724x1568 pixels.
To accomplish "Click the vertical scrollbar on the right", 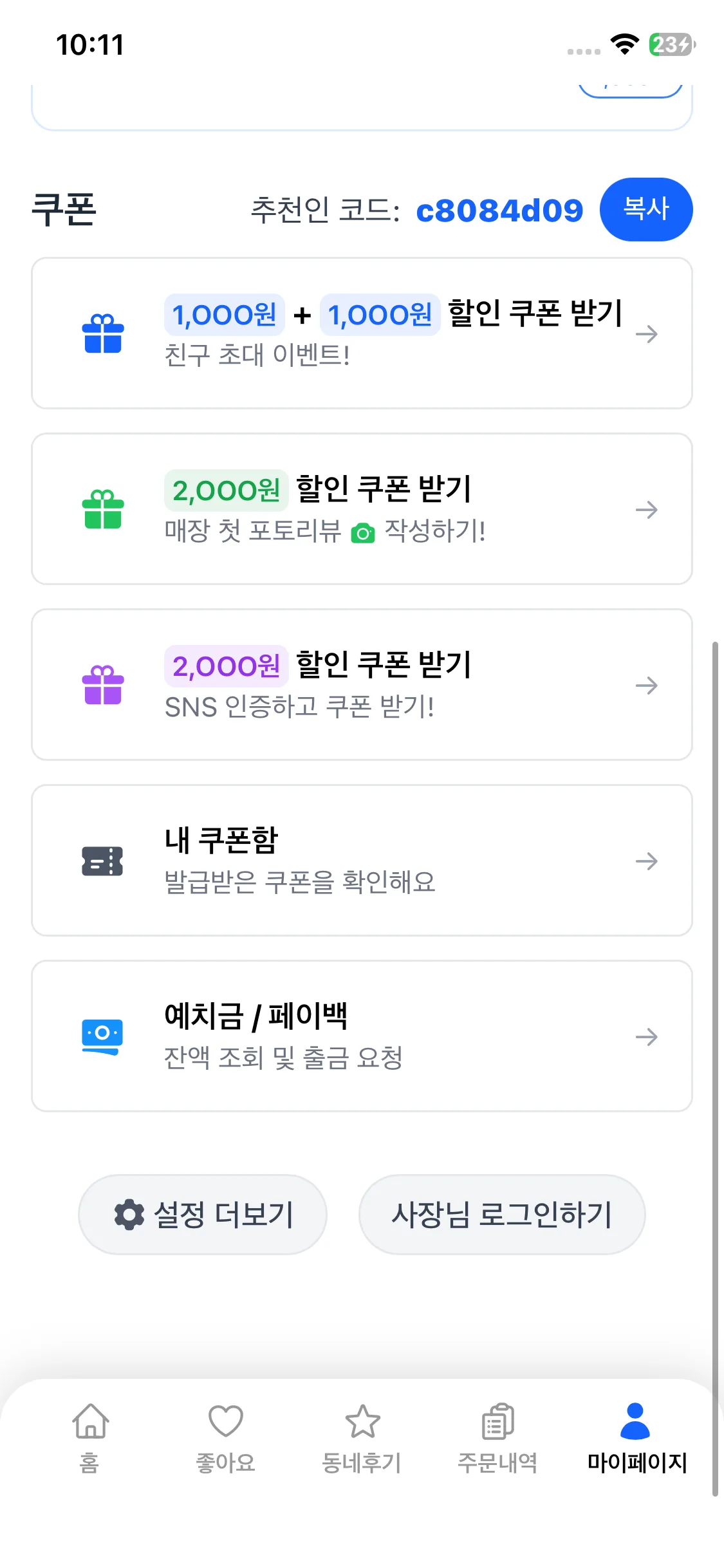I will pyautogui.click(x=715, y=1069).
